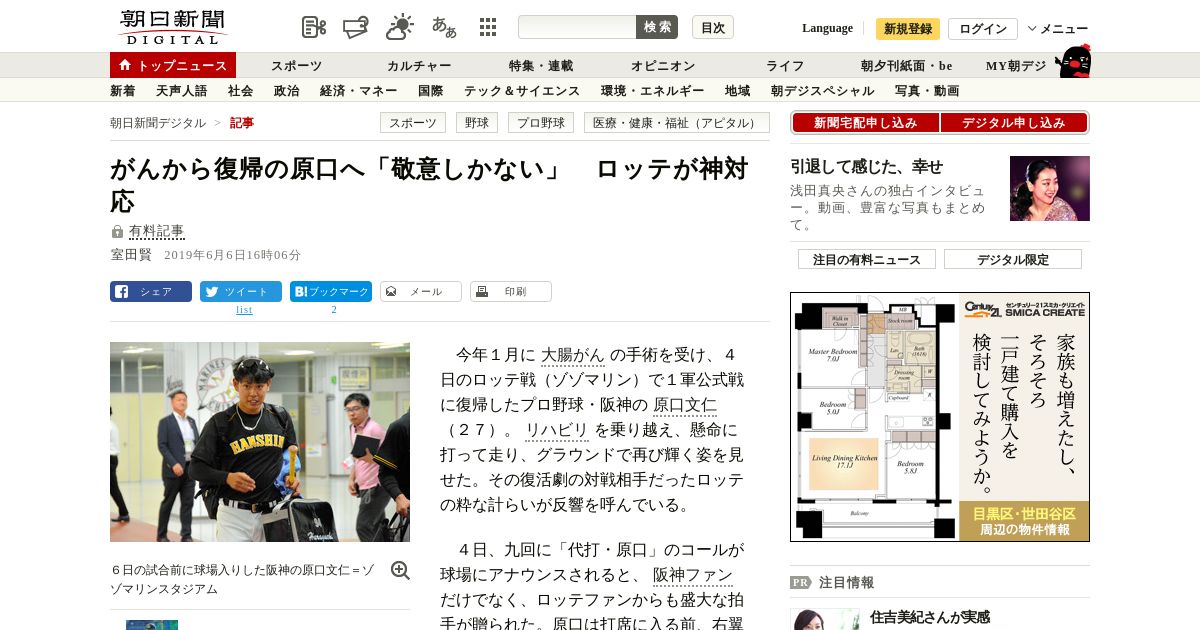Share the article on Facebook
1200x630 pixels.
pos(151,292)
